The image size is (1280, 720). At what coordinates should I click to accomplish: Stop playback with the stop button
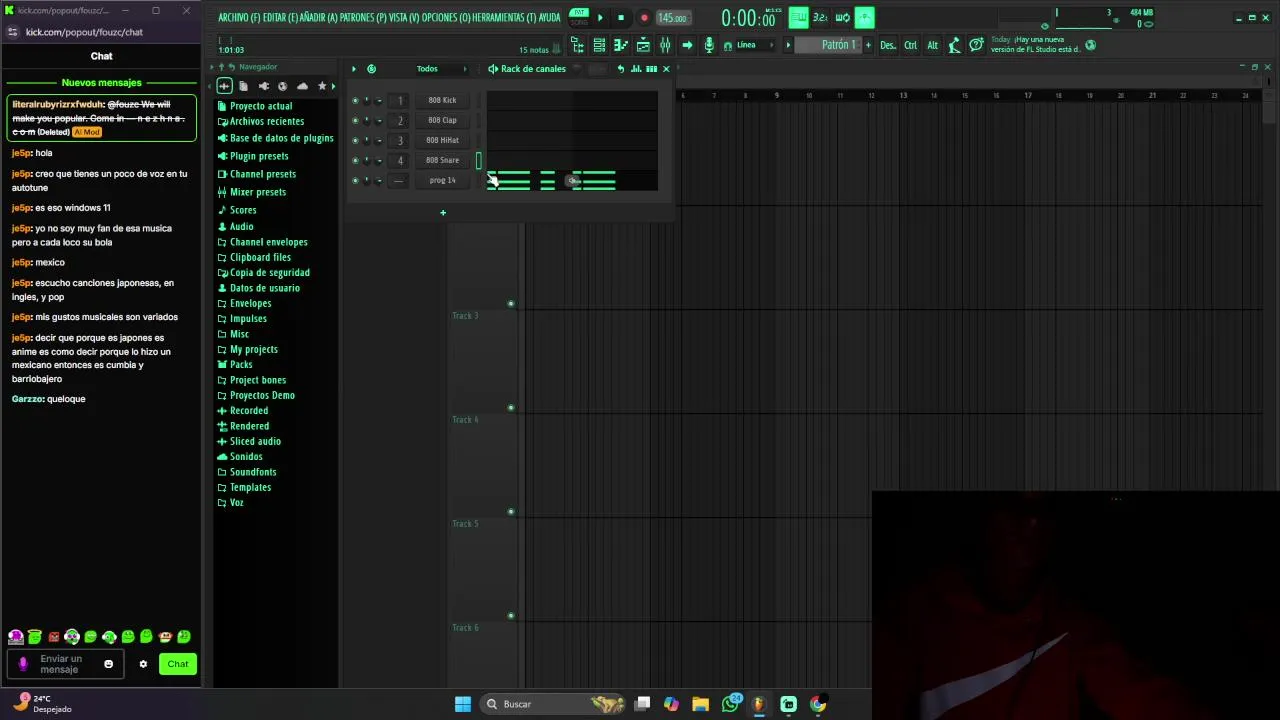[x=621, y=18]
